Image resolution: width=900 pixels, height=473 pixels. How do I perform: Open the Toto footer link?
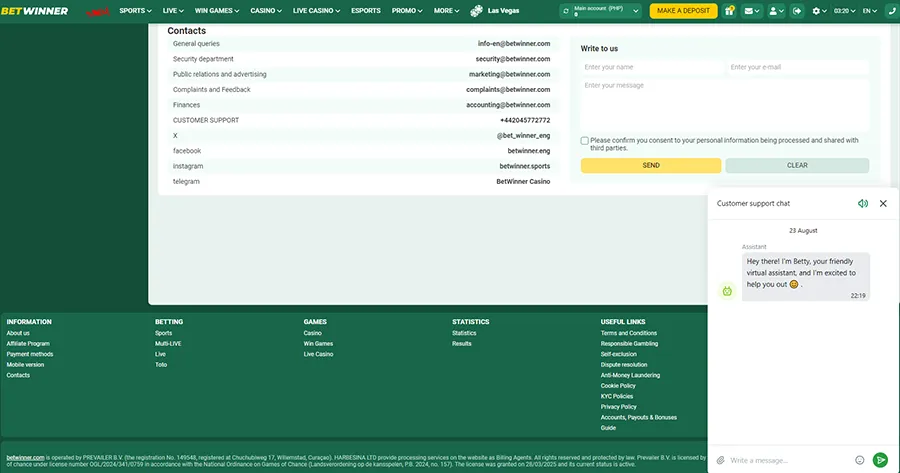(161, 365)
